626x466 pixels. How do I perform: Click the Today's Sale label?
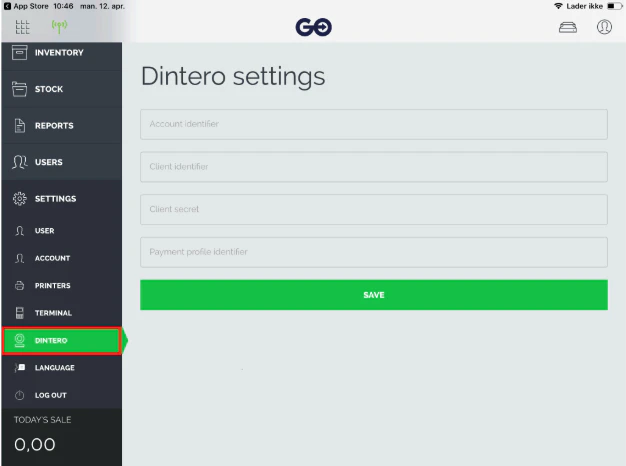[43, 420]
